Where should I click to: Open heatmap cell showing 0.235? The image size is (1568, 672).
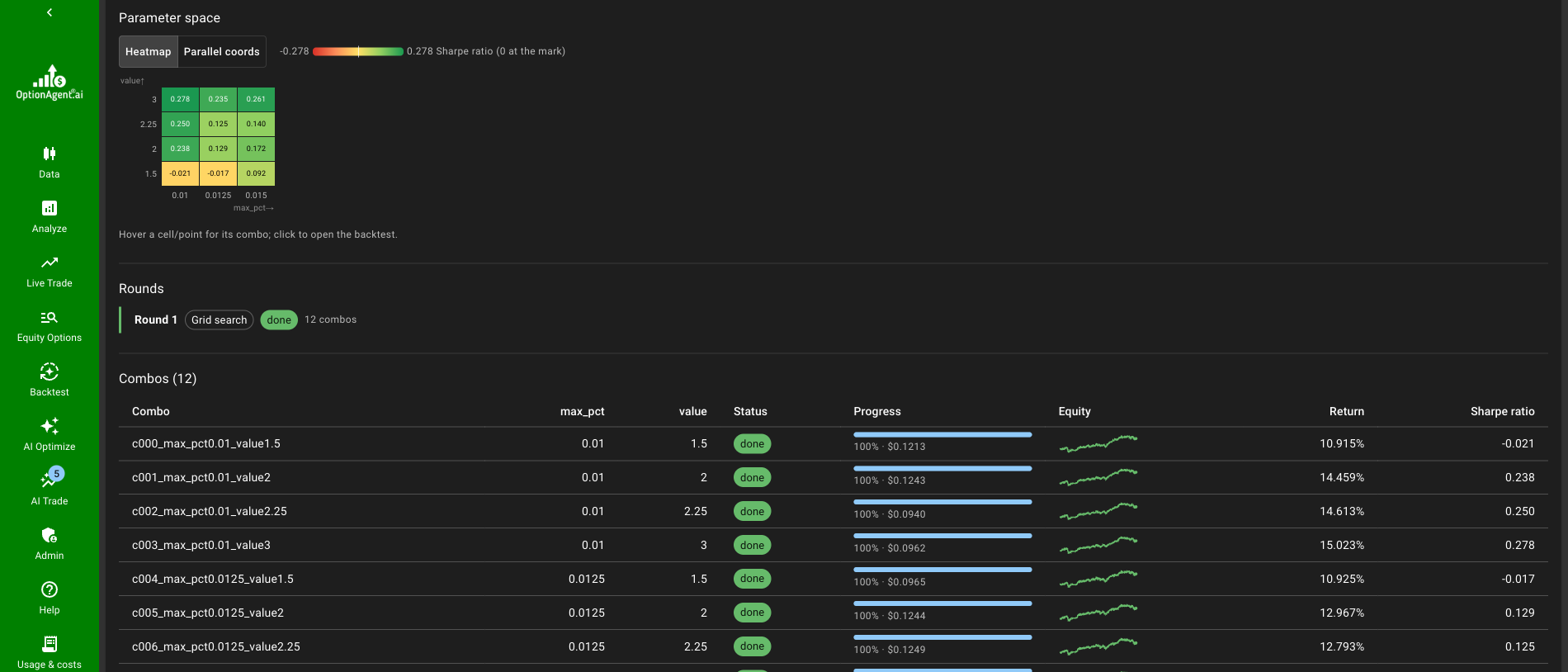[218, 99]
